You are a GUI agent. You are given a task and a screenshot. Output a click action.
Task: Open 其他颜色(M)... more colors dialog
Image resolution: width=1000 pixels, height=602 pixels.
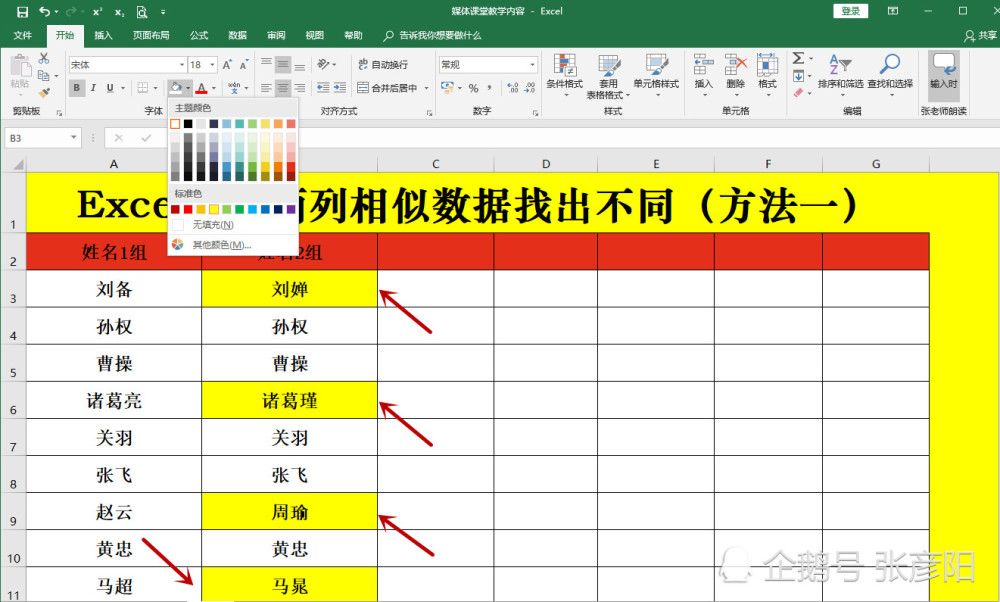tap(233, 244)
